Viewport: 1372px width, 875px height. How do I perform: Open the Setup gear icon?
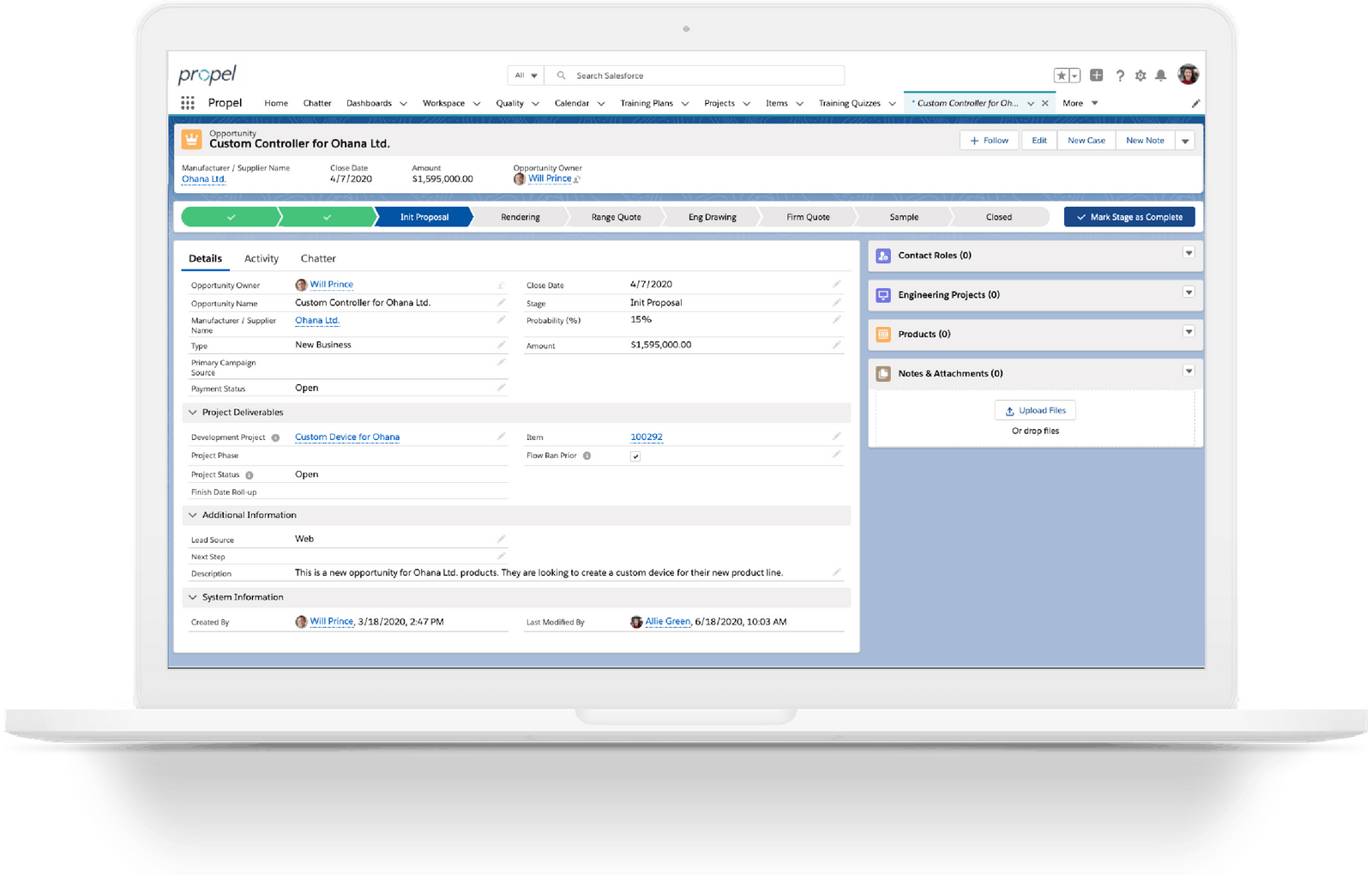click(x=1140, y=75)
